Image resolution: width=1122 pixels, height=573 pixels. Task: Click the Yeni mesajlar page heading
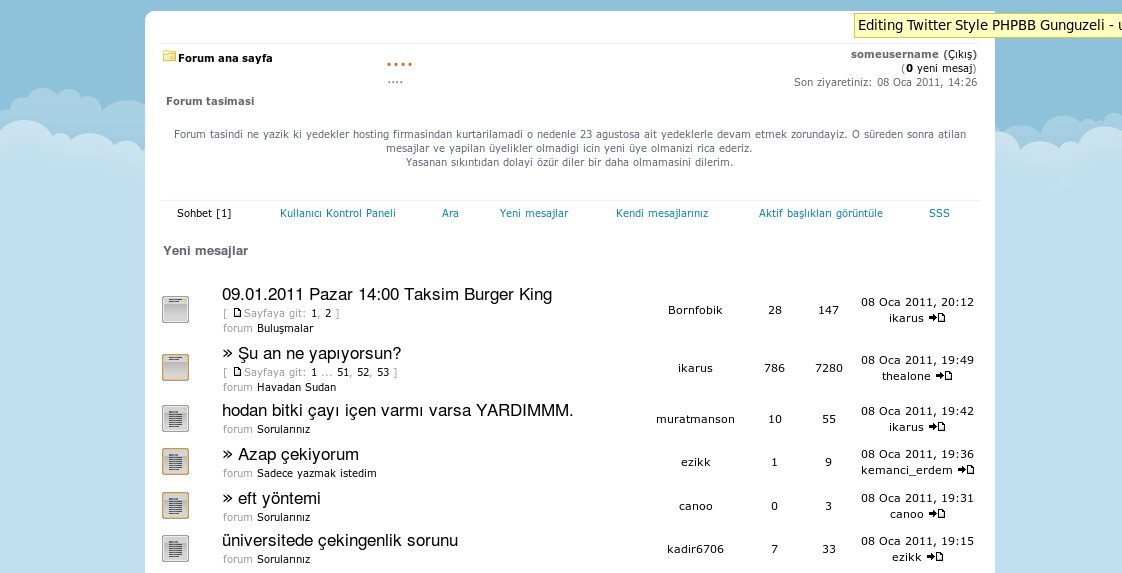(x=205, y=250)
